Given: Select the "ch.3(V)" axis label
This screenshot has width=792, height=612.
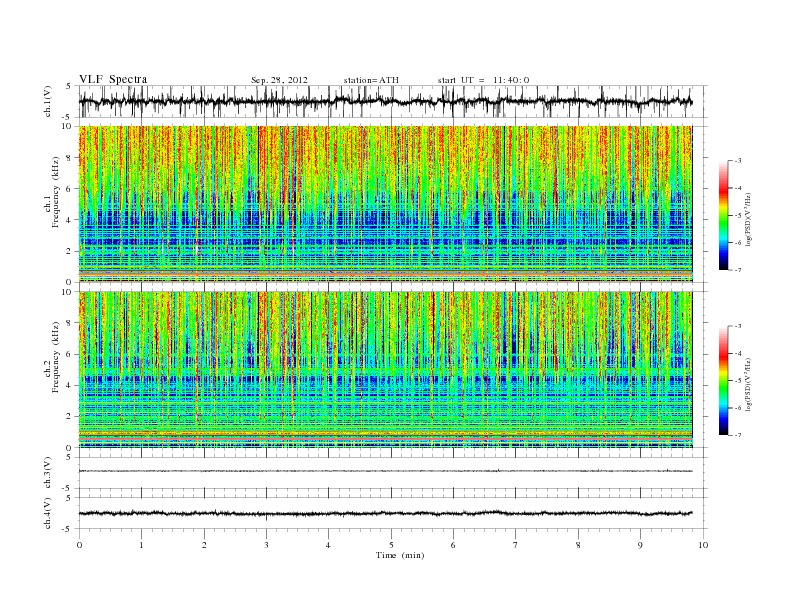Looking at the screenshot, I should tap(48, 473).
